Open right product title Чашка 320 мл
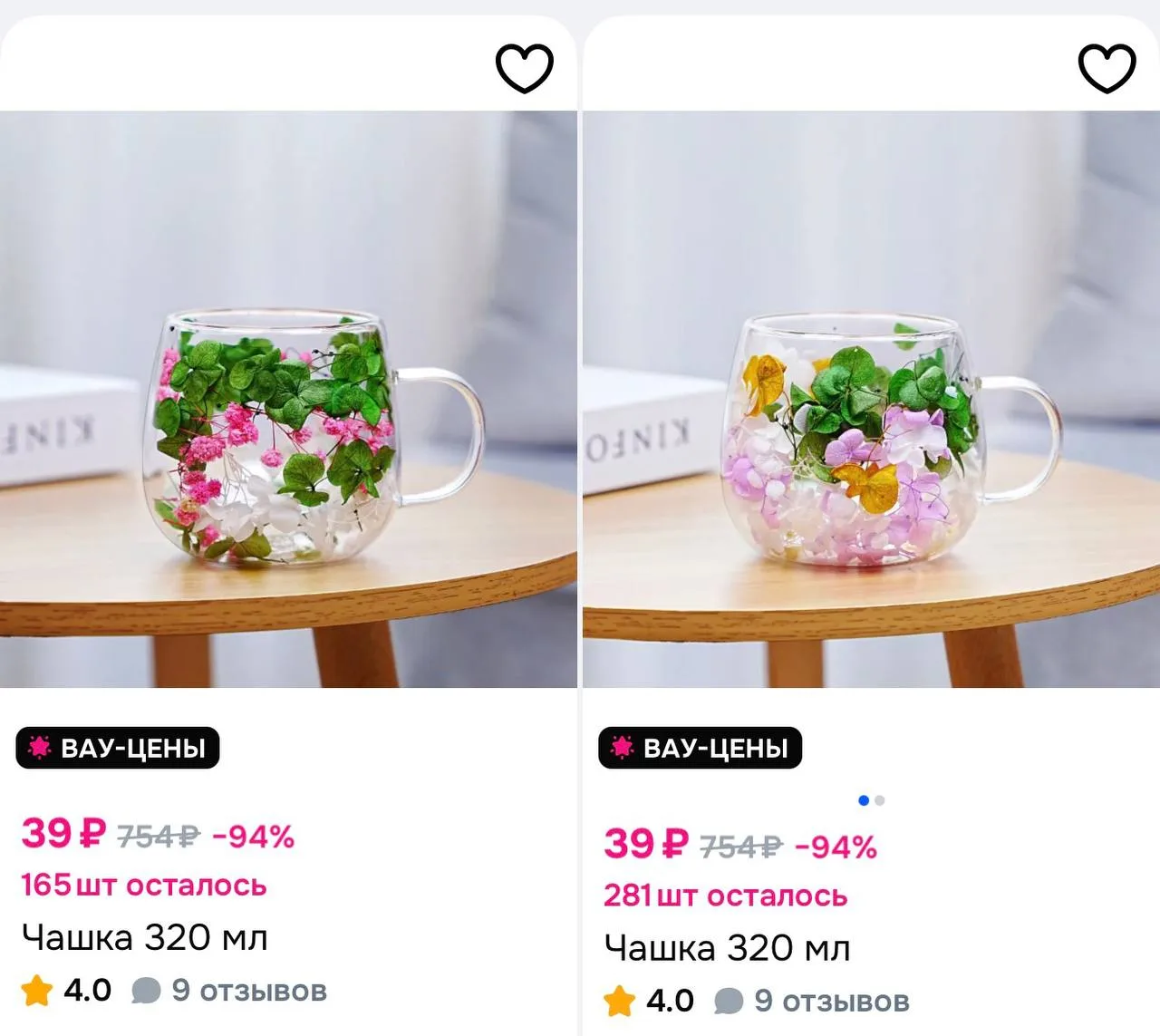1160x1036 pixels. [728, 949]
